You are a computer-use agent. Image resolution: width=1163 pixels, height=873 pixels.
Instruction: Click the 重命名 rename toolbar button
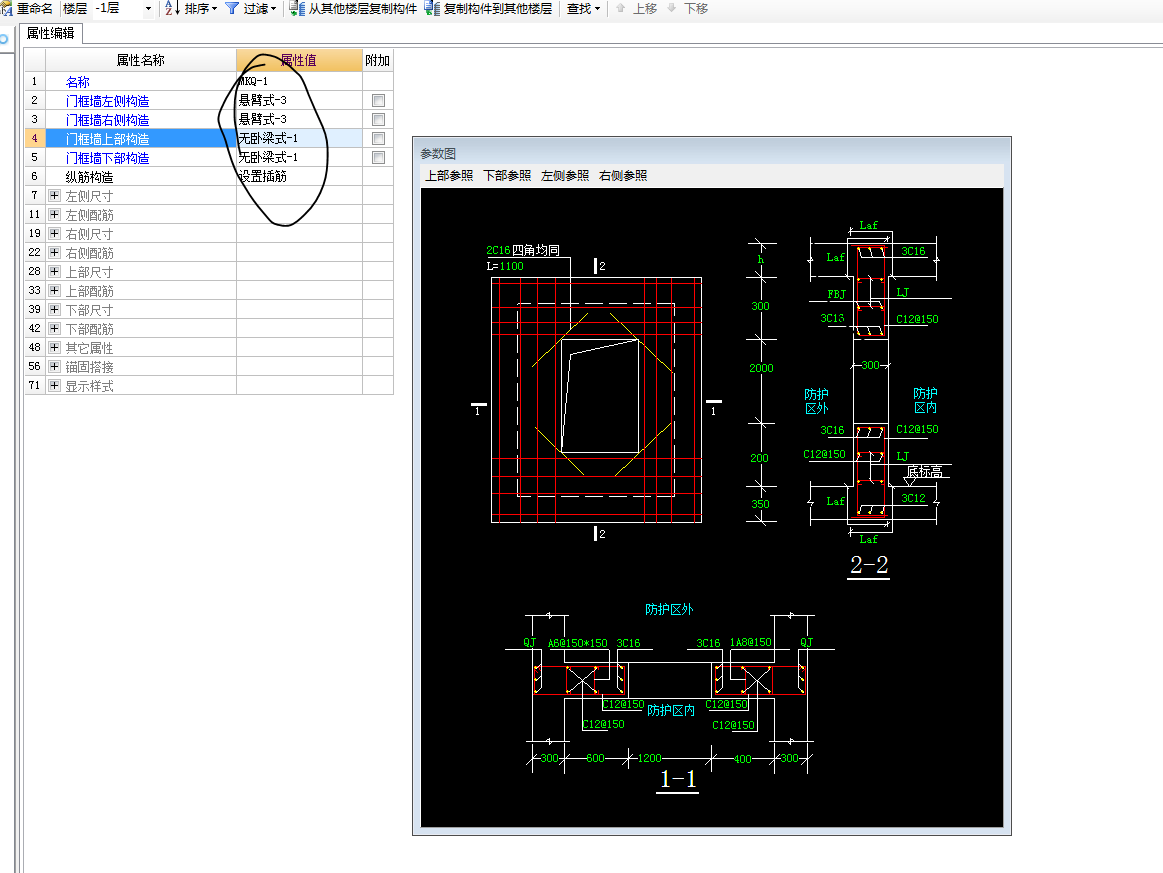(27, 9)
